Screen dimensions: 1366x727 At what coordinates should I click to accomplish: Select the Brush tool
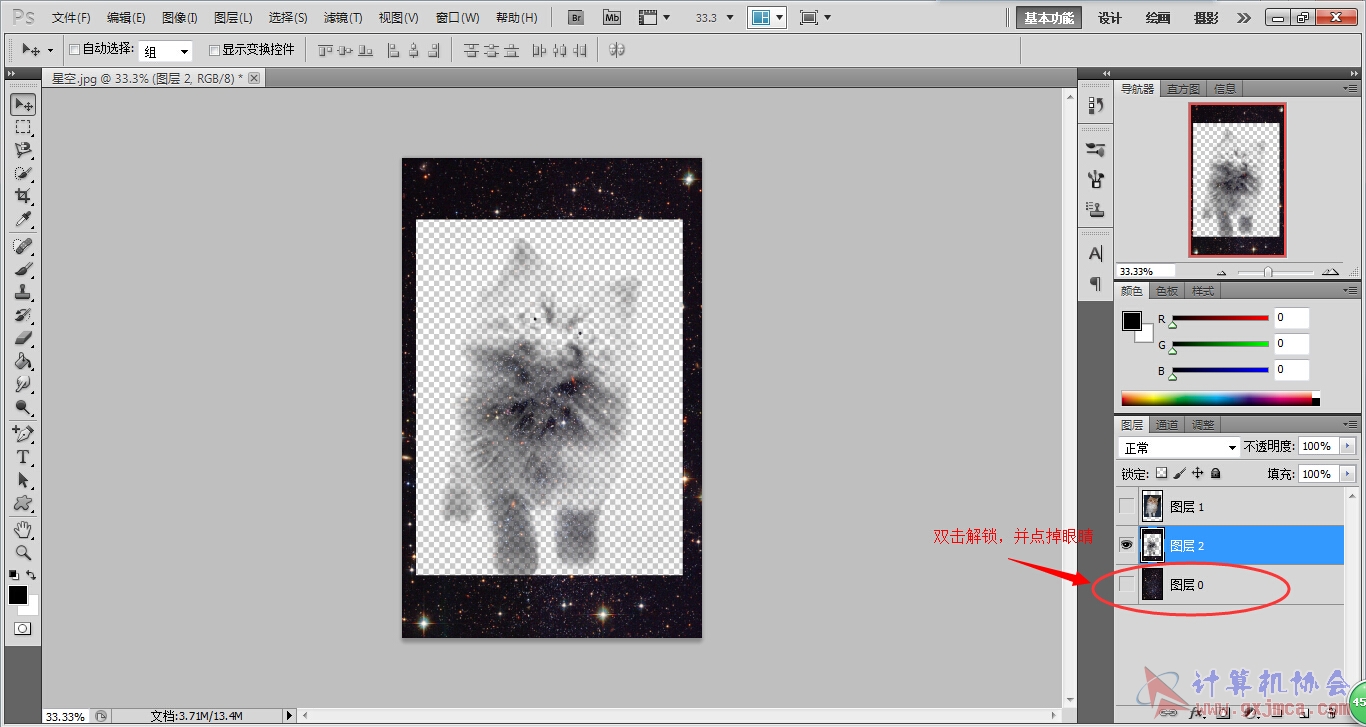click(23, 269)
